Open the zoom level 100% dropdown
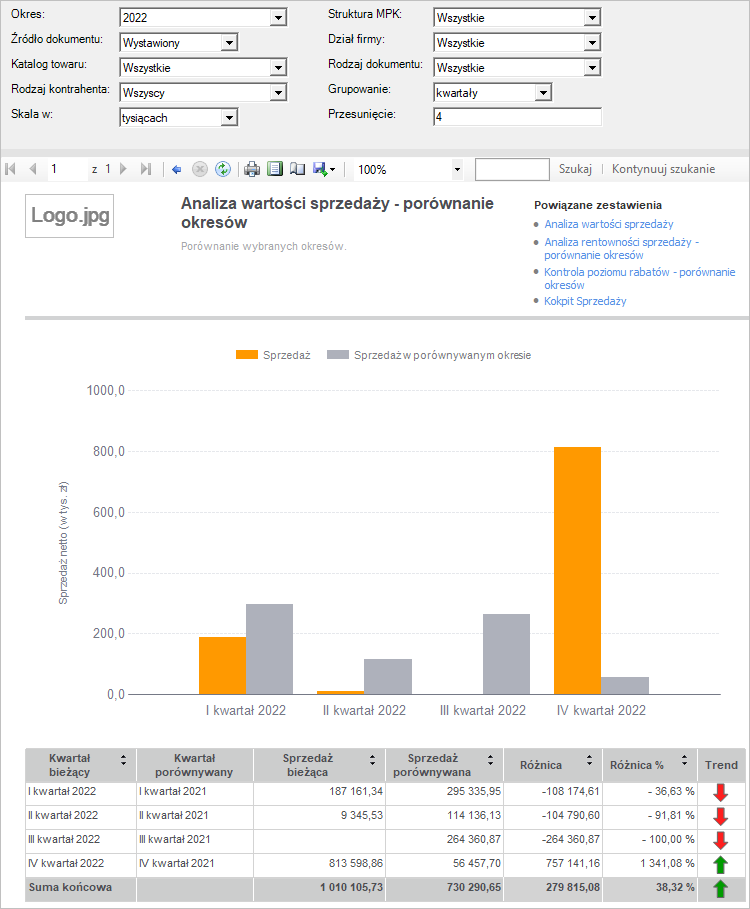Image resolution: width=750 pixels, height=909 pixels. click(x=457, y=170)
